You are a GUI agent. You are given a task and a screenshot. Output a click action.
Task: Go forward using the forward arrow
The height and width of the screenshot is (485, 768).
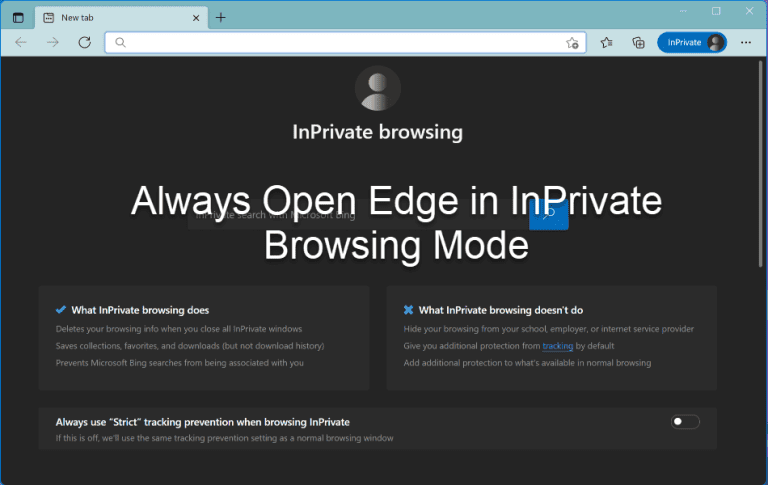[x=52, y=43]
